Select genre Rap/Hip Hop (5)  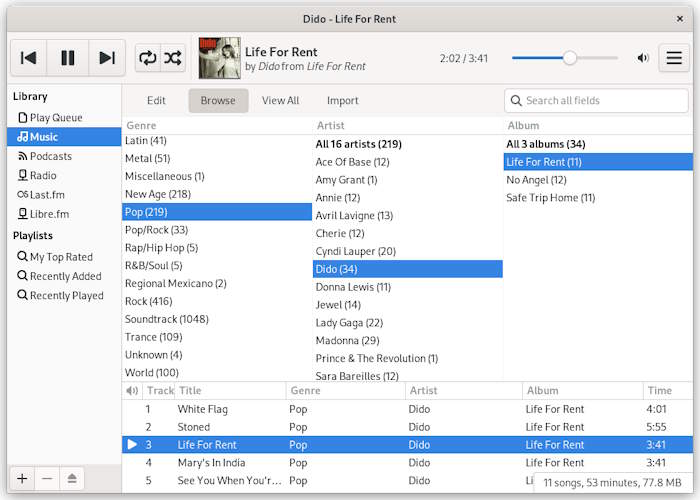click(x=217, y=248)
